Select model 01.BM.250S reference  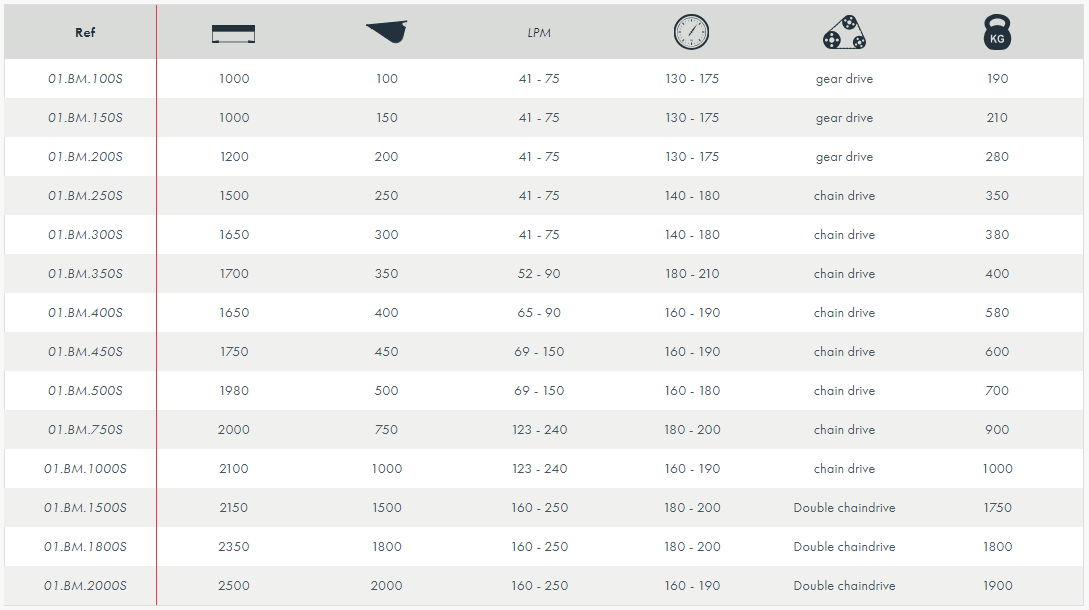tap(85, 196)
